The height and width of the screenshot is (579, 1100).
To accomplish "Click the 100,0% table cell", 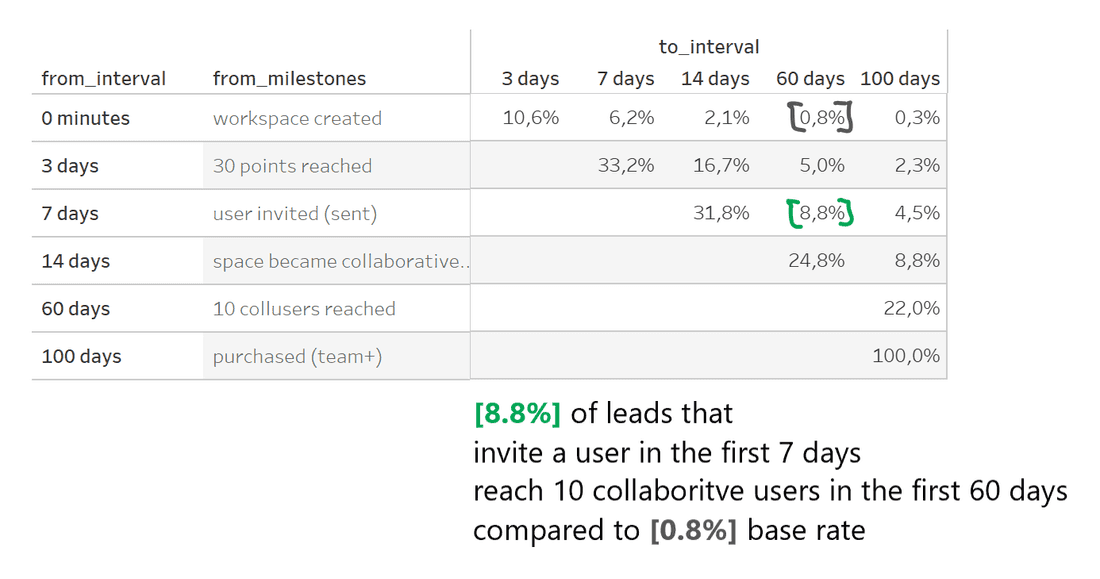I will 906,357.
